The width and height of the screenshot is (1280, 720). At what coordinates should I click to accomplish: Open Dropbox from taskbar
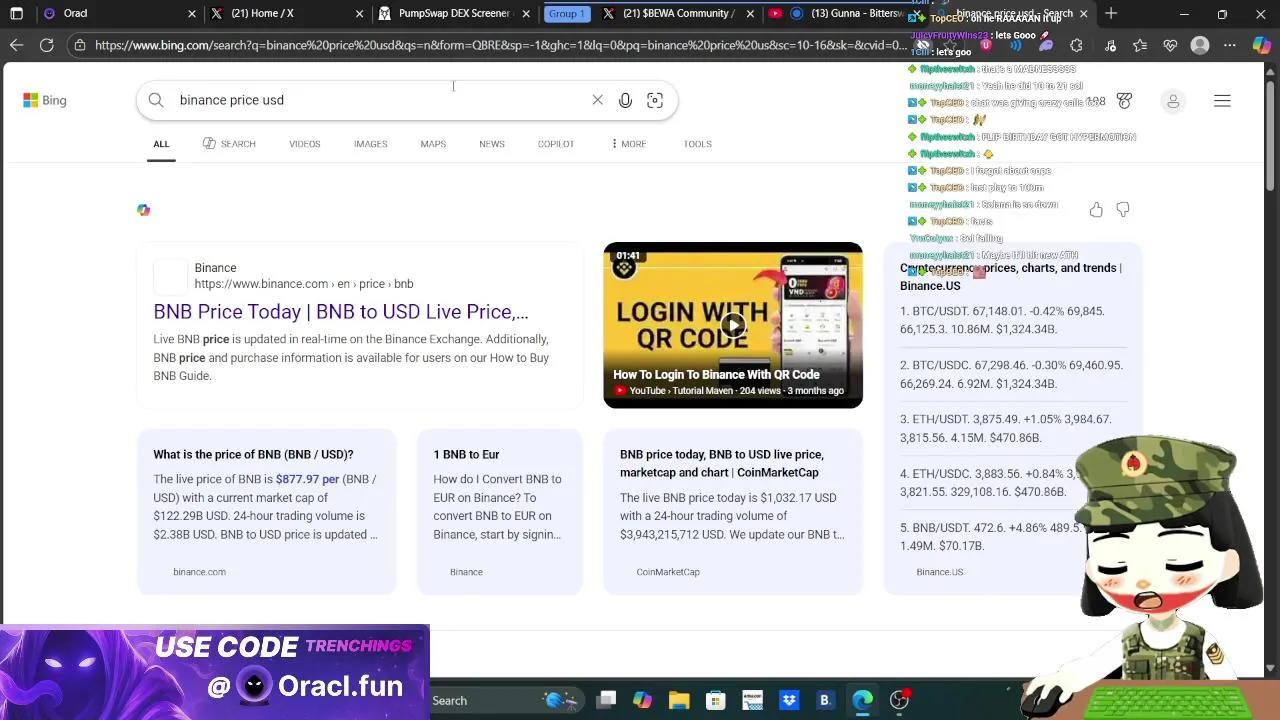(x=788, y=700)
